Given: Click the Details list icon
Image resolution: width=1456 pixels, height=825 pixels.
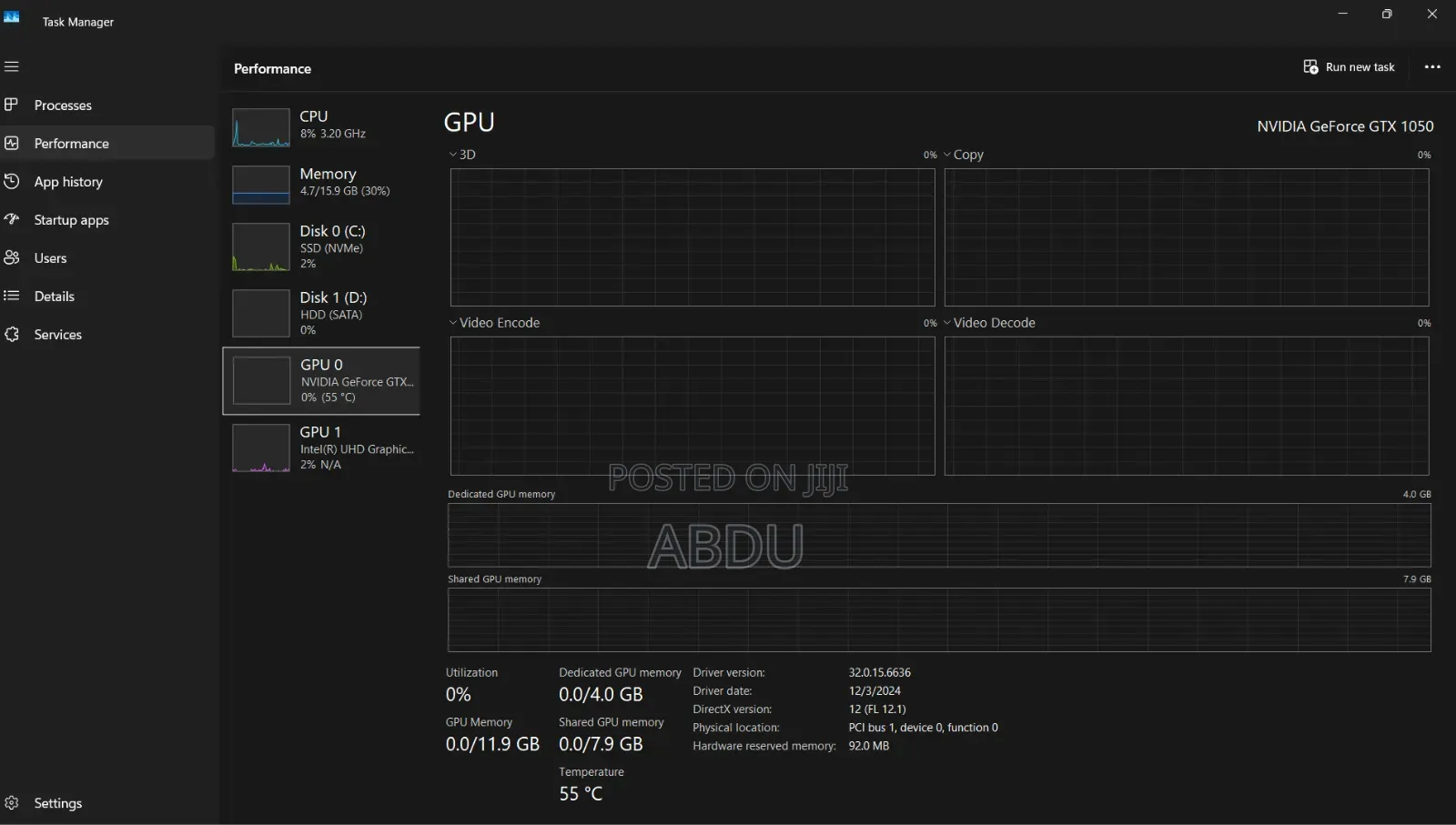Looking at the screenshot, I should point(12,296).
